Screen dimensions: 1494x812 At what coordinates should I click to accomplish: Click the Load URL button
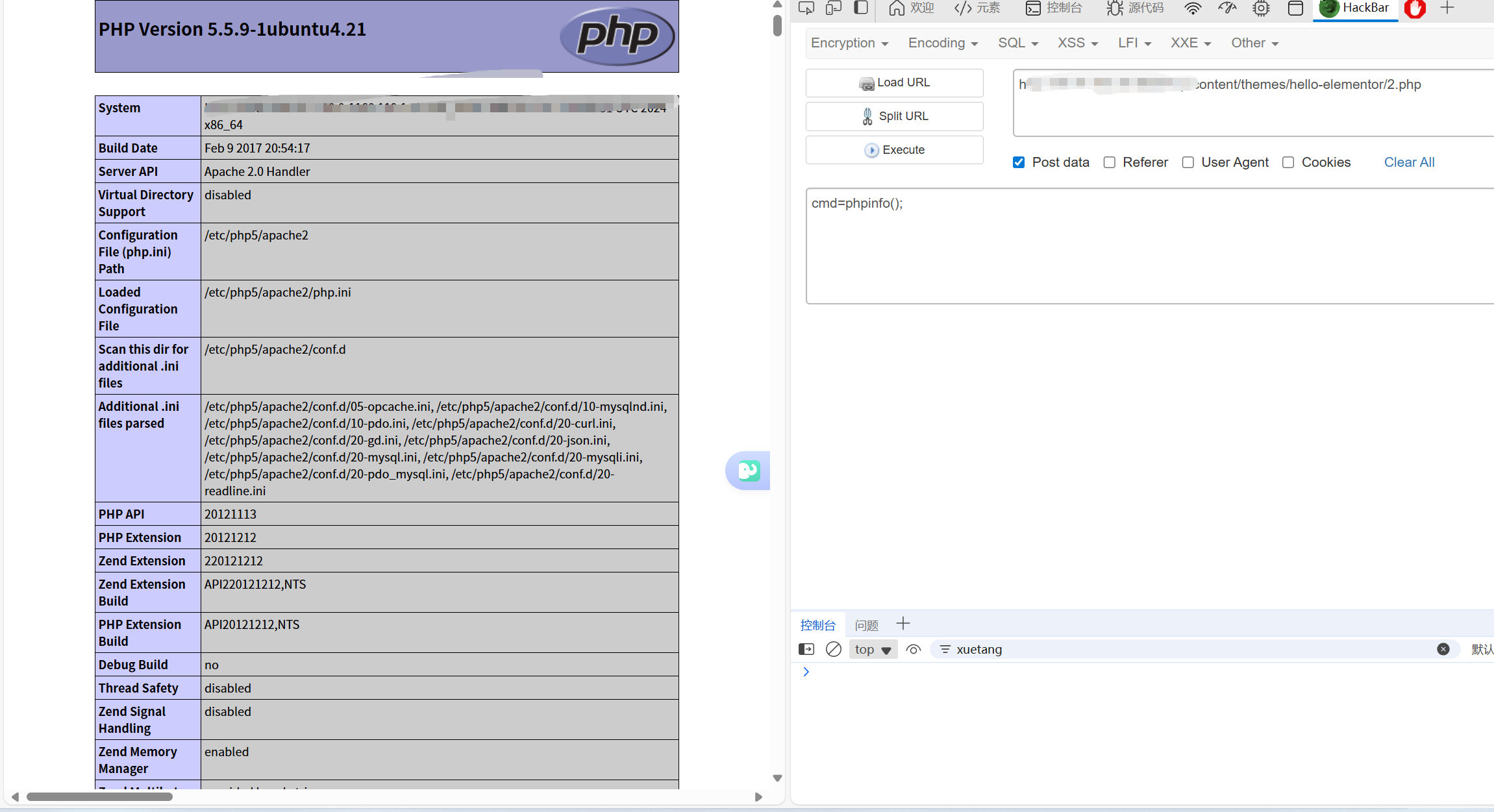[x=894, y=83]
